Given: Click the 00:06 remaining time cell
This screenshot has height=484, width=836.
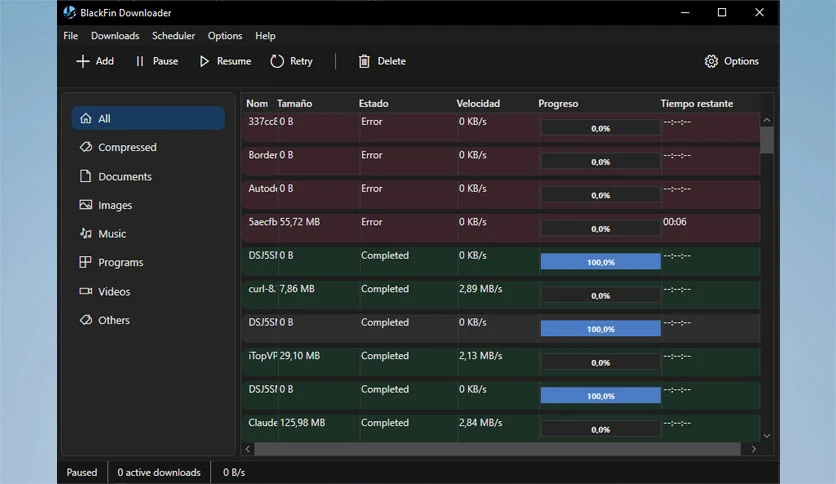Looking at the screenshot, I should click(x=674, y=222).
